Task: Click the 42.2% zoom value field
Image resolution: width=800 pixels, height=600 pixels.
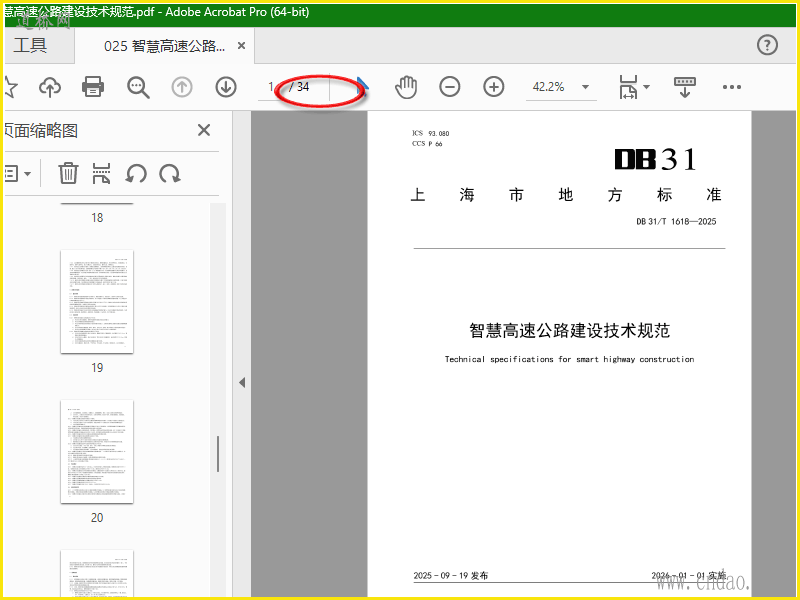Action: click(549, 87)
